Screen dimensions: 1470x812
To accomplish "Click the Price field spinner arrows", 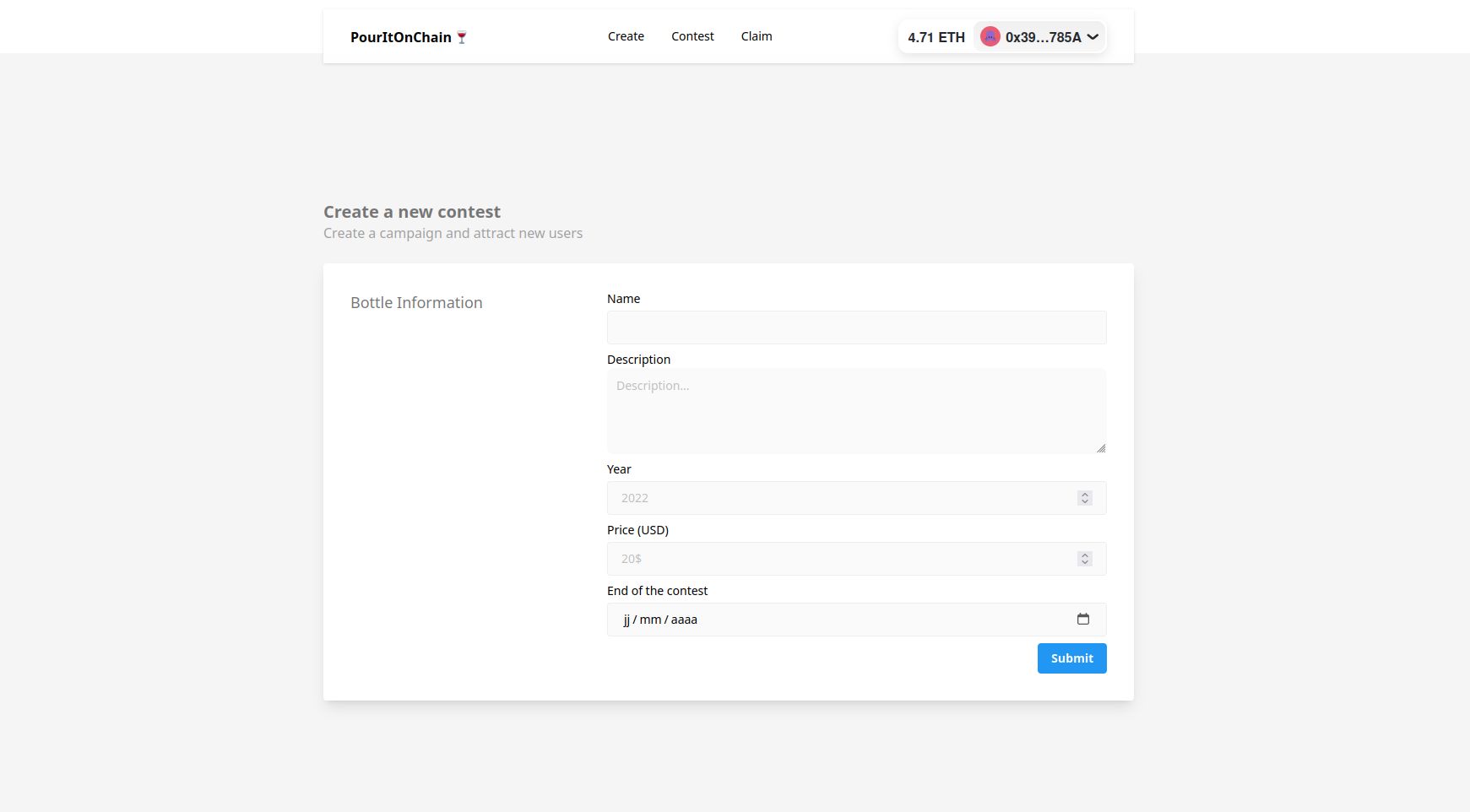I will (x=1085, y=559).
